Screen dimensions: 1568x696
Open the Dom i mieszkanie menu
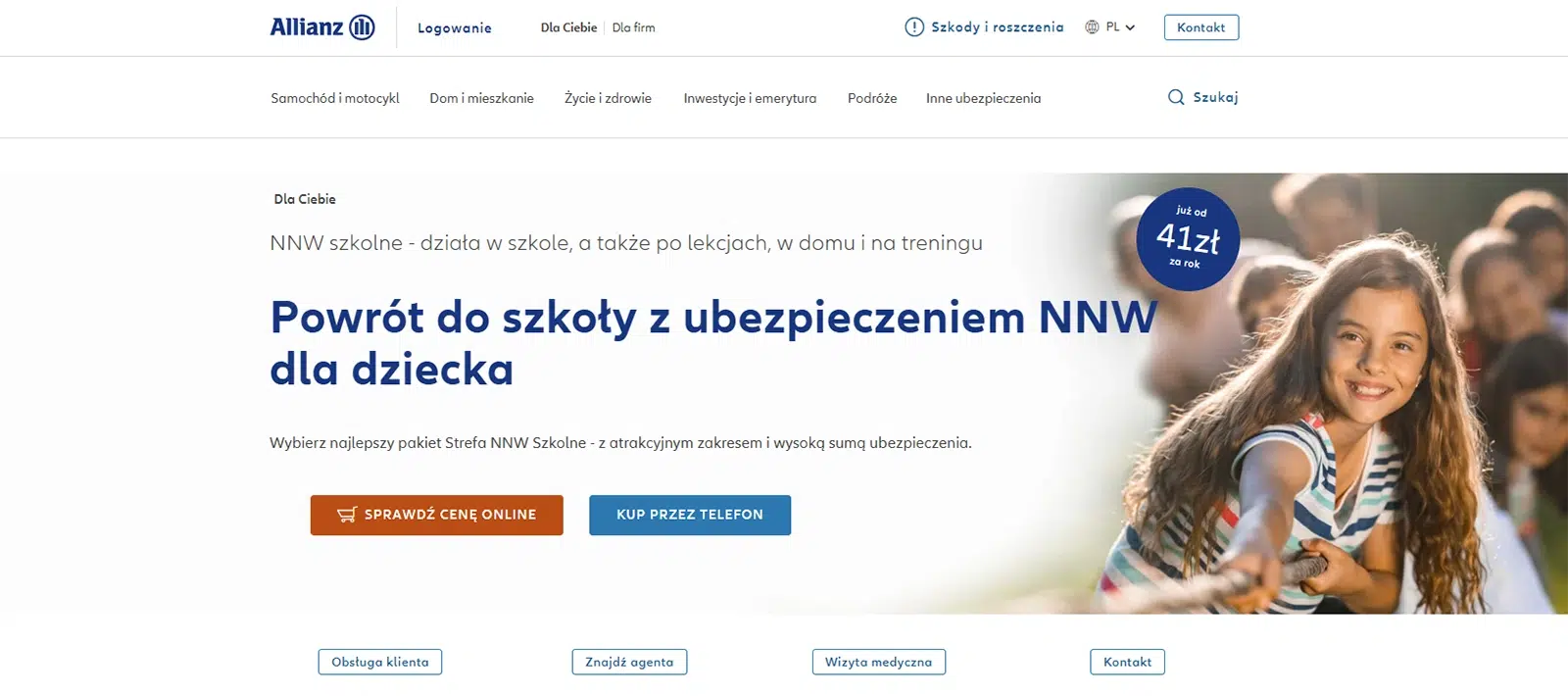coord(481,98)
